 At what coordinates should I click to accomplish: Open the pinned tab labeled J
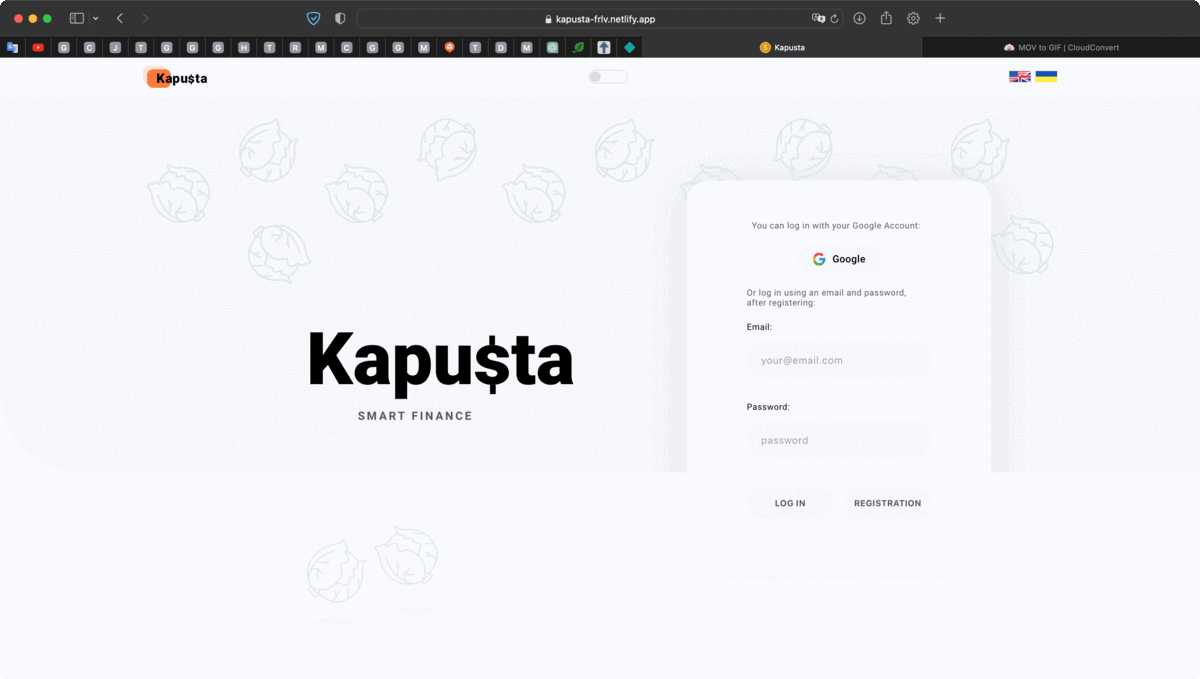point(116,47)
